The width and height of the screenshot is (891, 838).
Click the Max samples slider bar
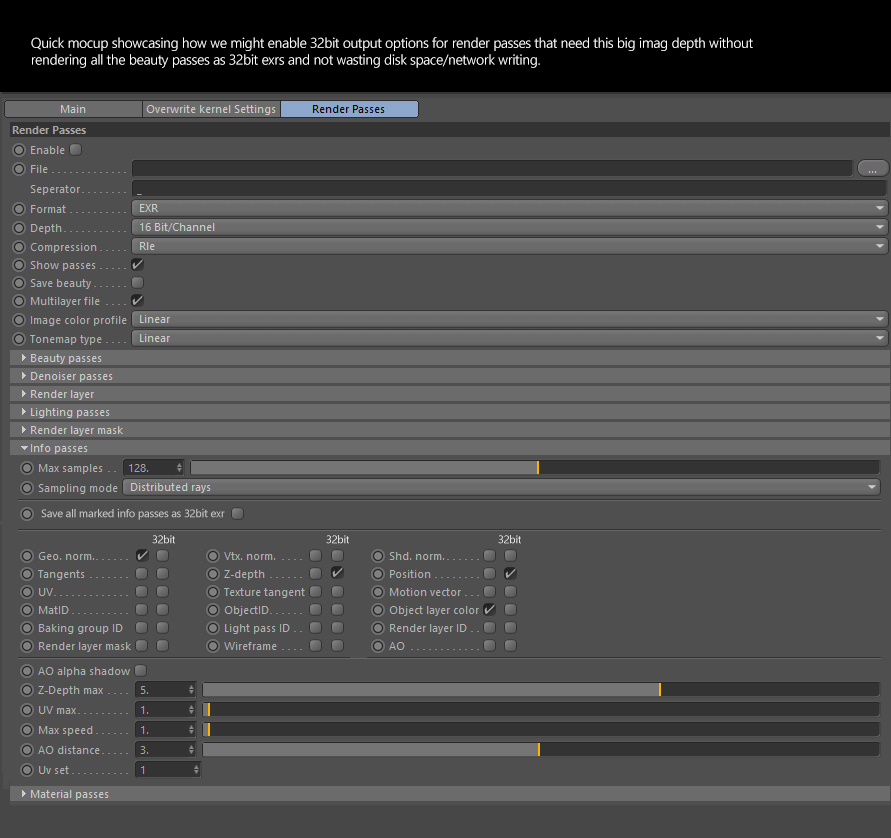coord(535,468)
